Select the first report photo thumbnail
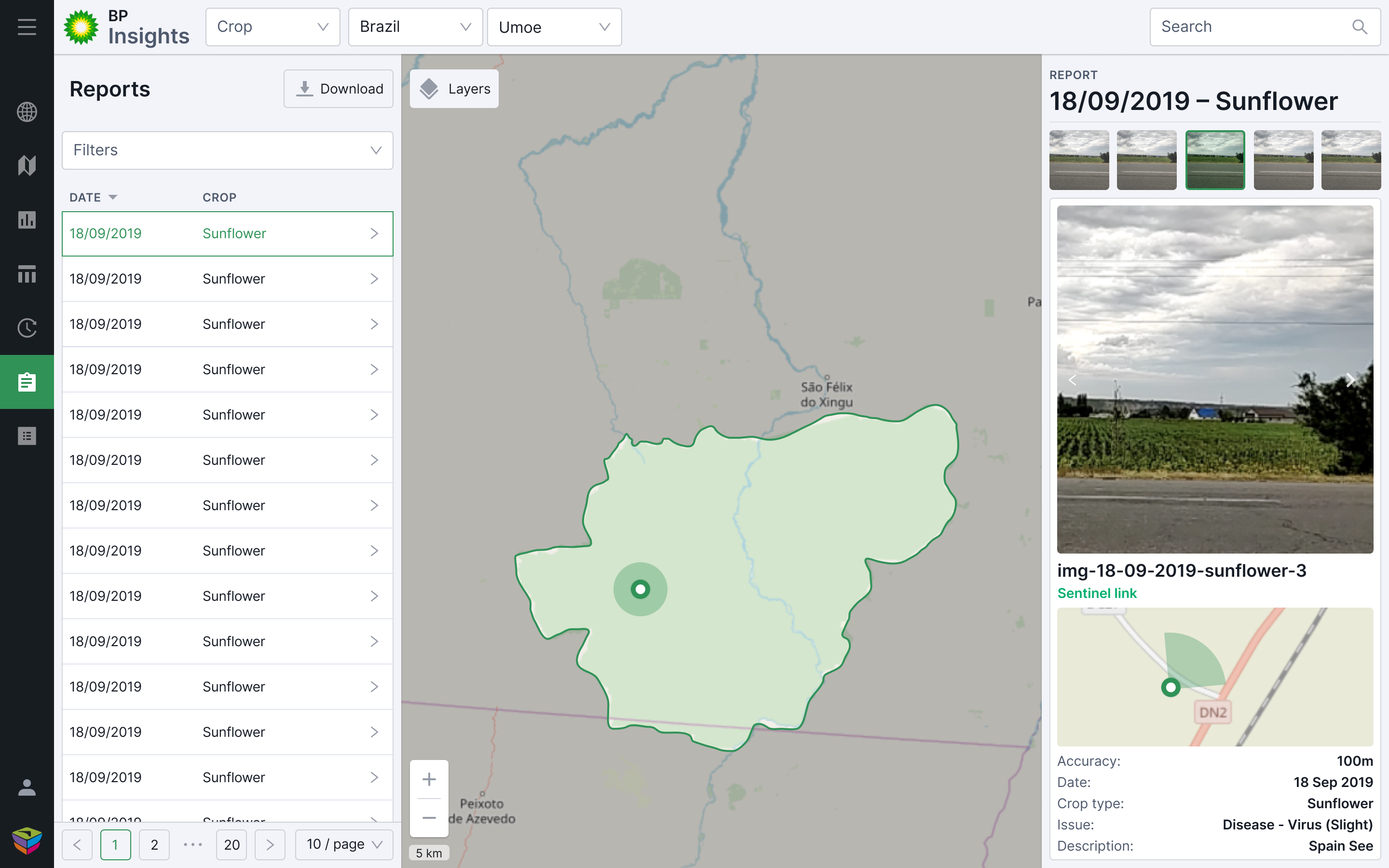Image resolution: width=1389 pixels, height=868 pixels. (1079, 160)
